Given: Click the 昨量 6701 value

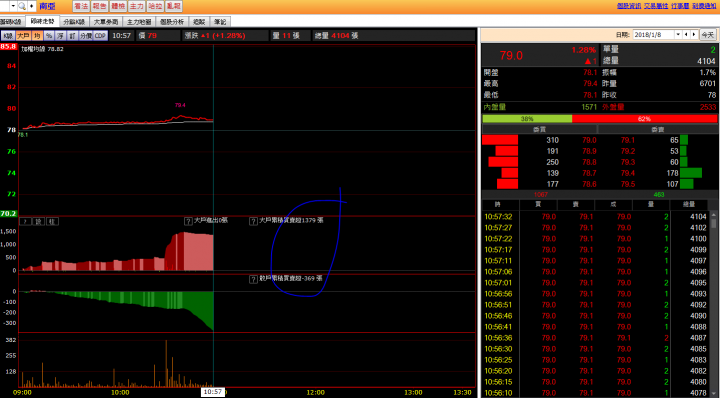Looking at the screenshot, I should click(708, 84).
